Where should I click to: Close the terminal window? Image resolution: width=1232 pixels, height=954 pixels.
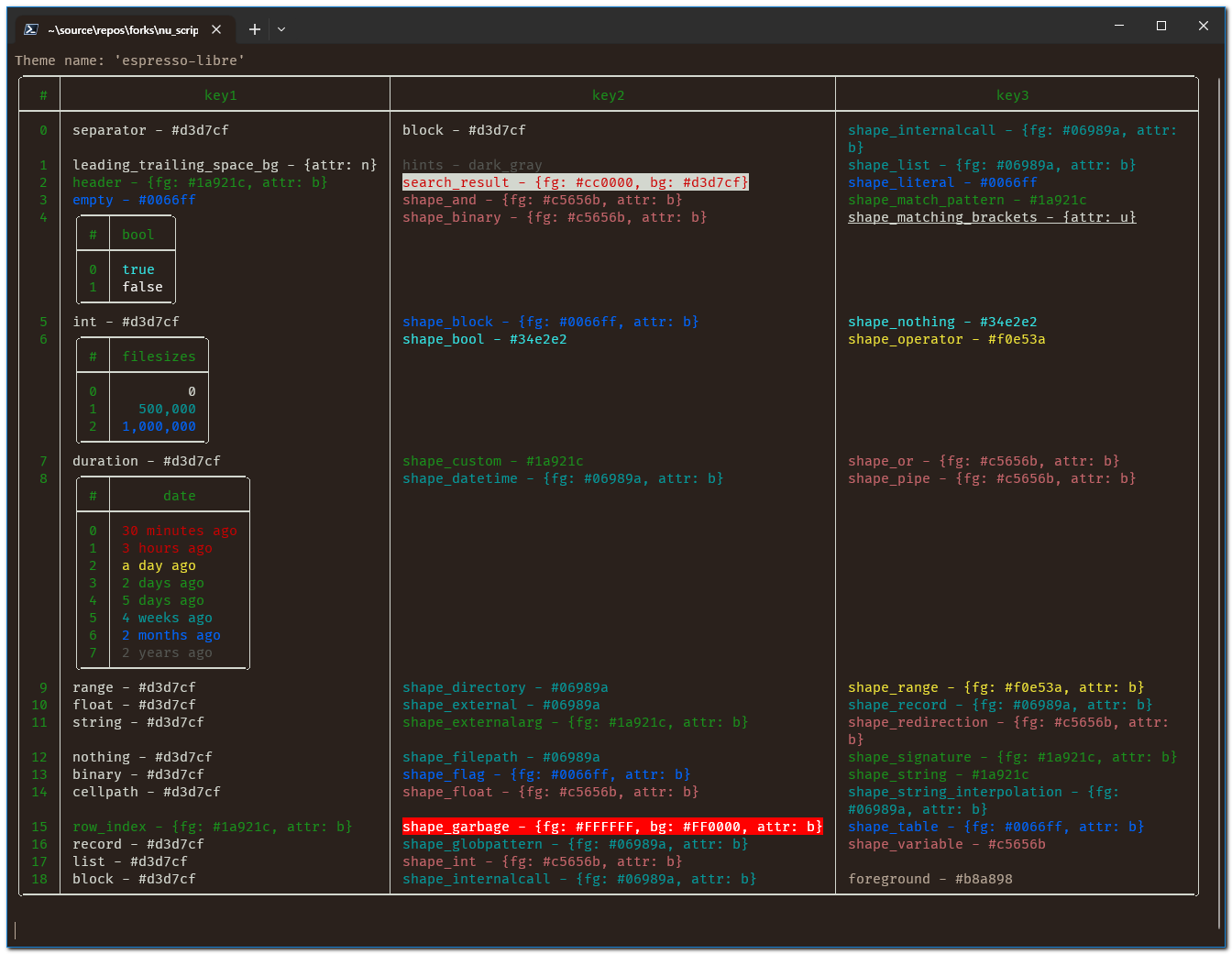click(1204, 26)
